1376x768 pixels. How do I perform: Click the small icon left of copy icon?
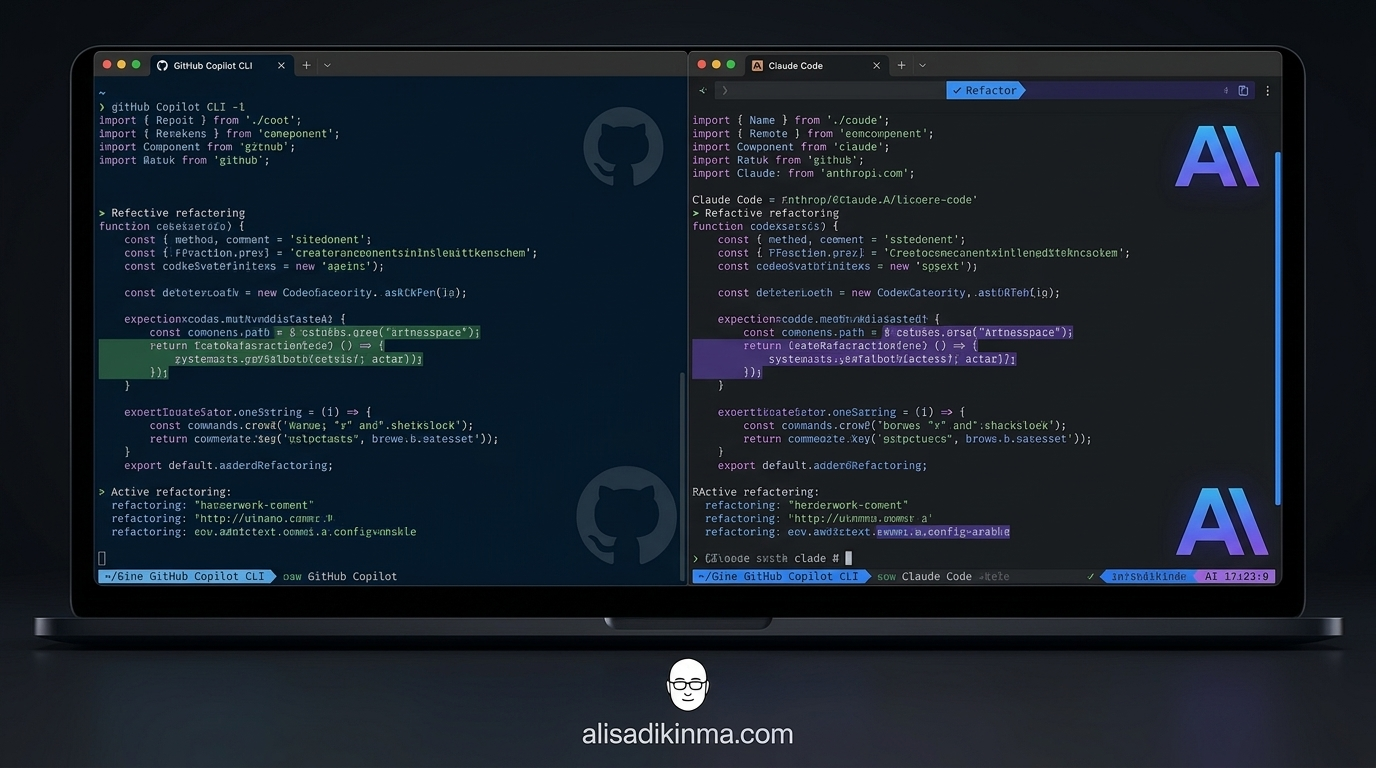point(1225,90)
